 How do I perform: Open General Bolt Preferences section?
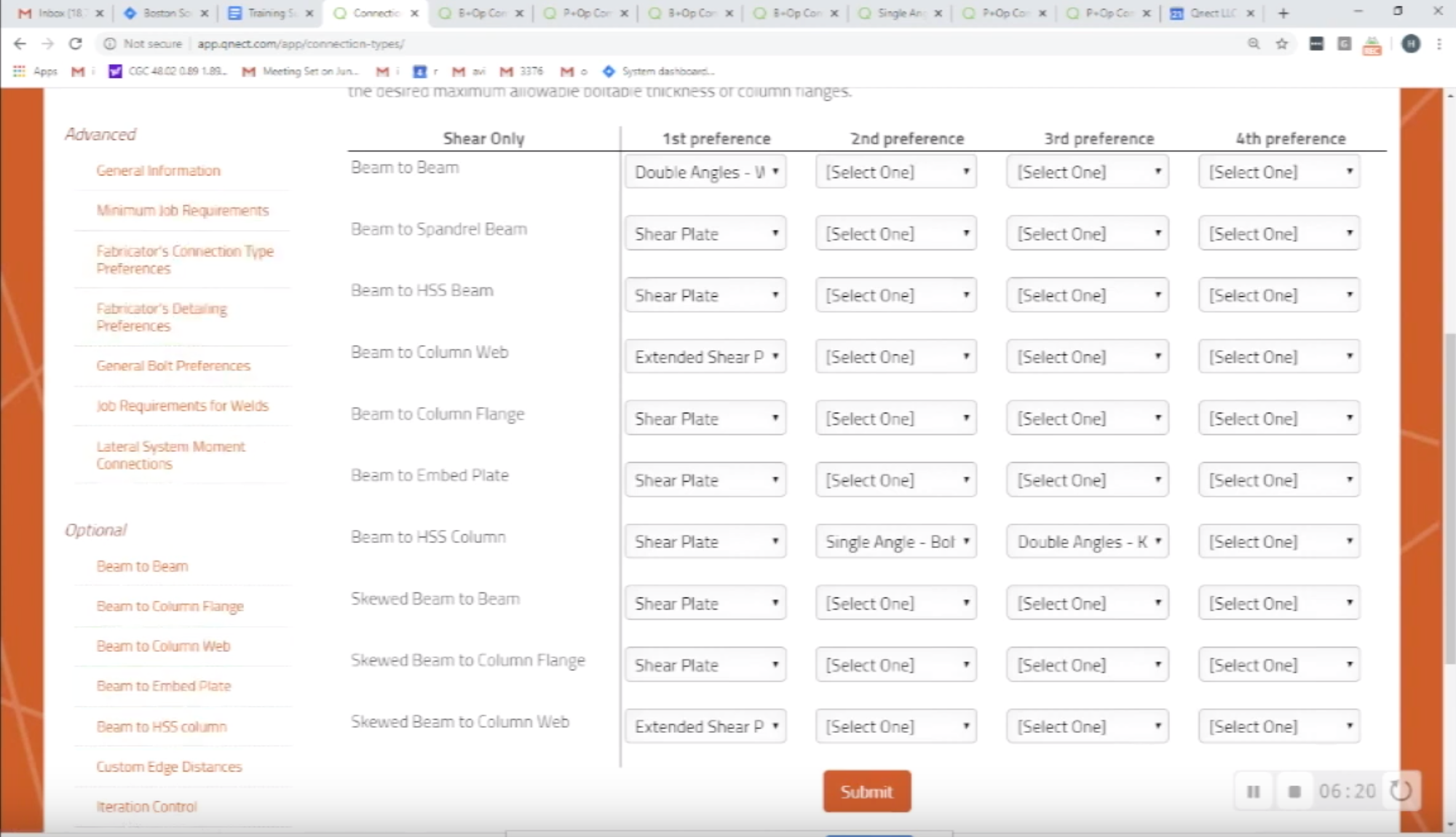173,365
